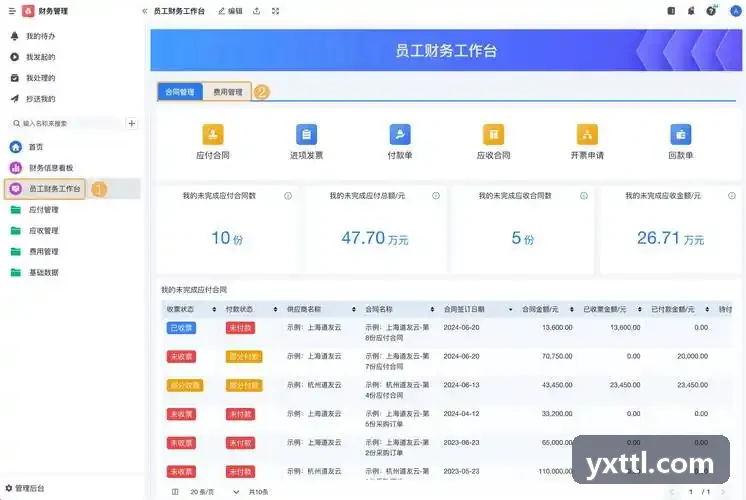
Task: Click the 47.70 万元 statistic value
Action: point(375,238)
